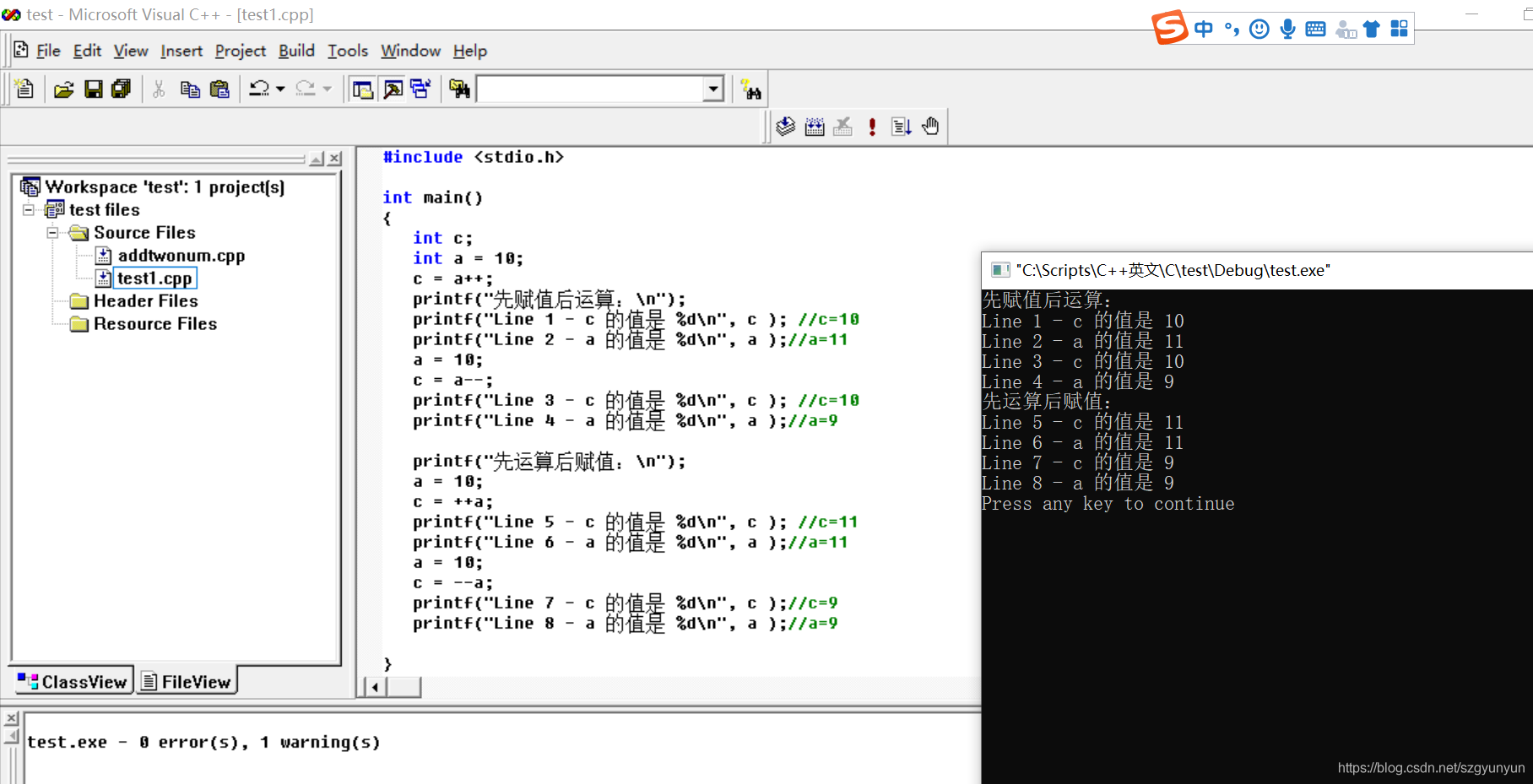Screen dimensions: 1533x784
Task: Click the Sogou account login icon
Action: click(x=1346, y=30)
